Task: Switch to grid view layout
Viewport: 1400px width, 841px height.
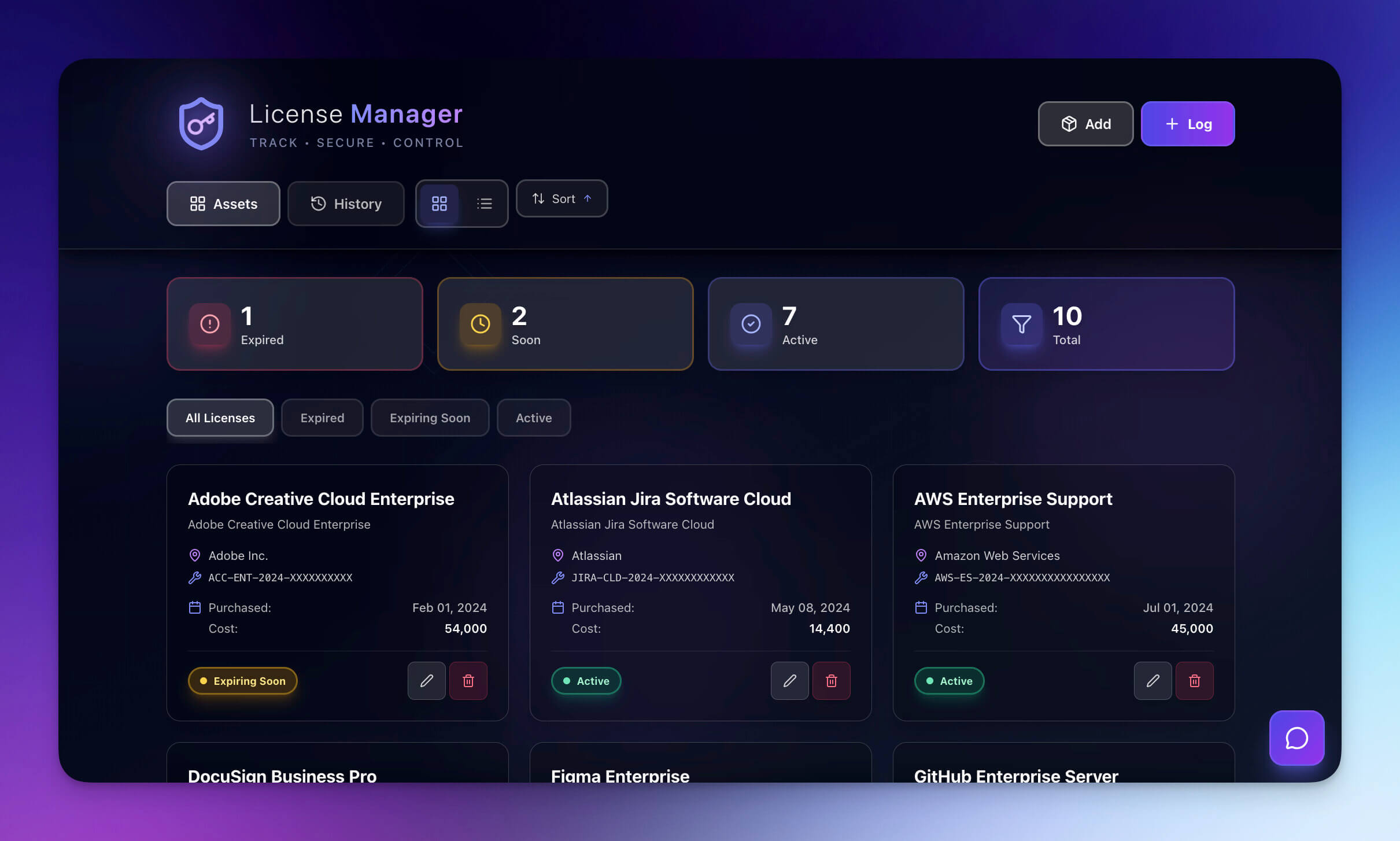Action: click(439, 204)
